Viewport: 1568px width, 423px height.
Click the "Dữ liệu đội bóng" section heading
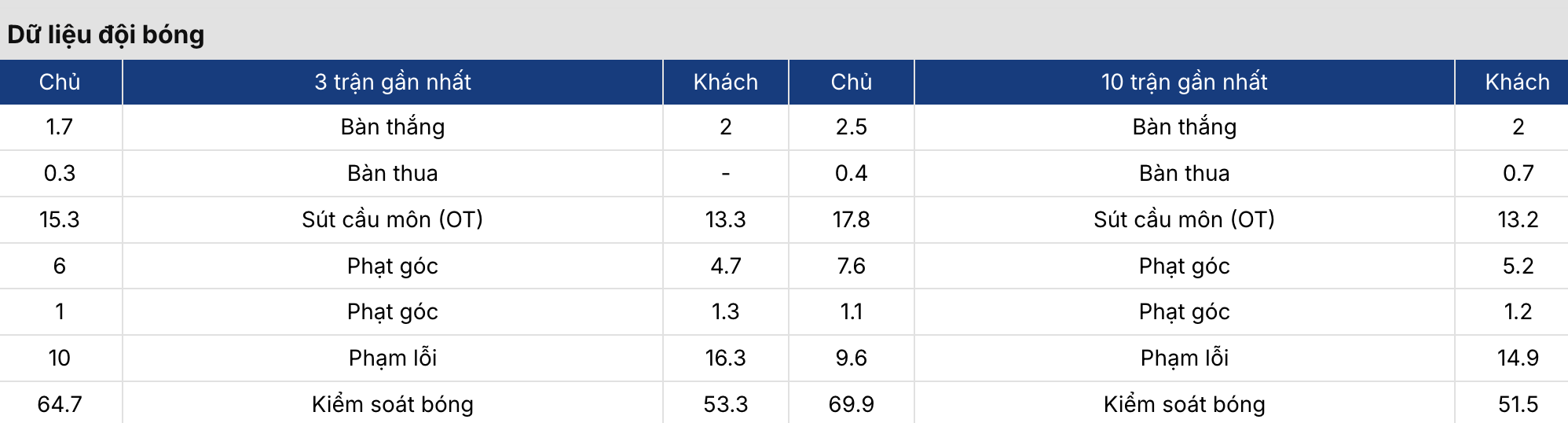click(x=106, y=35)
